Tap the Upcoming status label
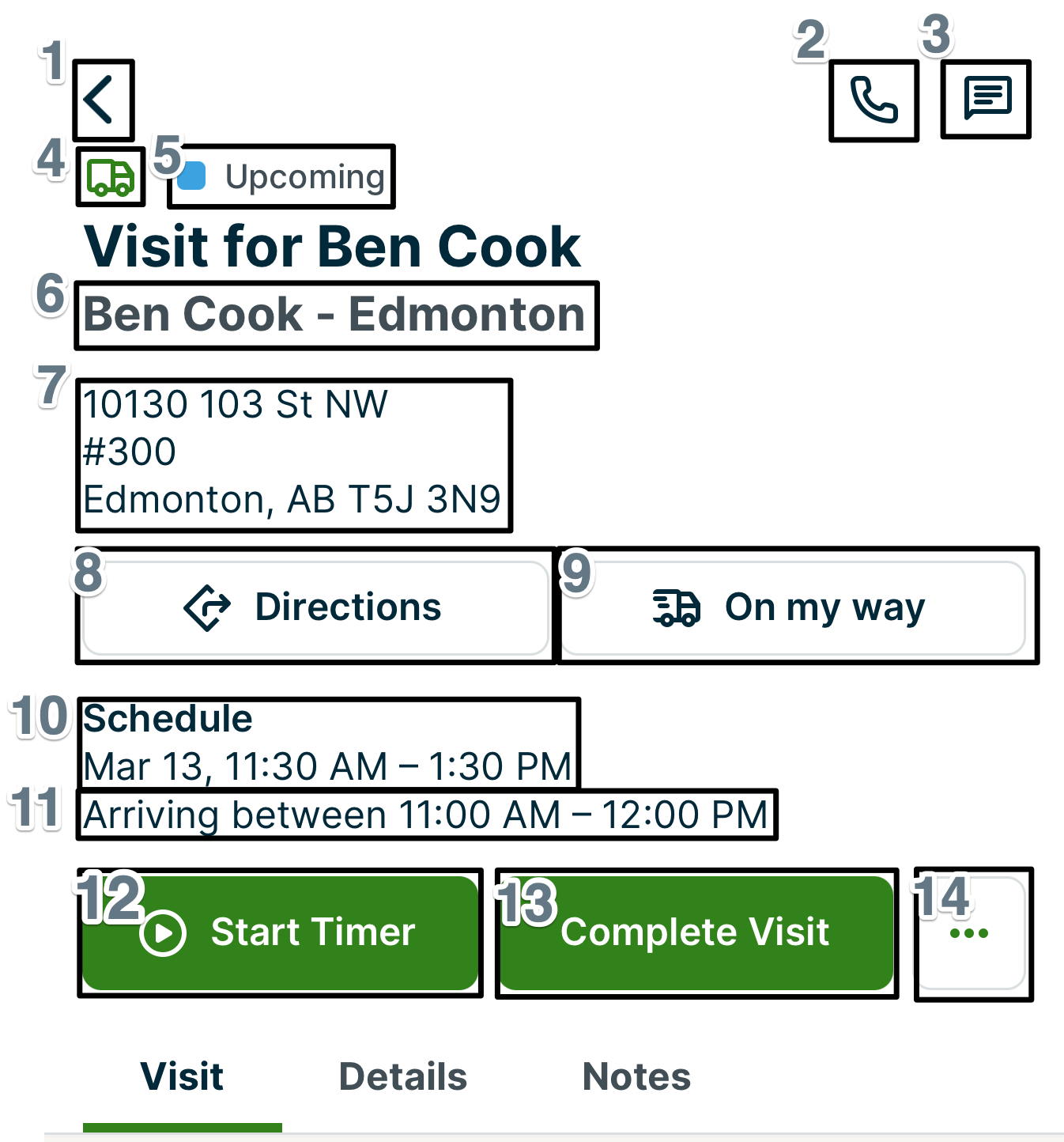 tap(304, 176)
